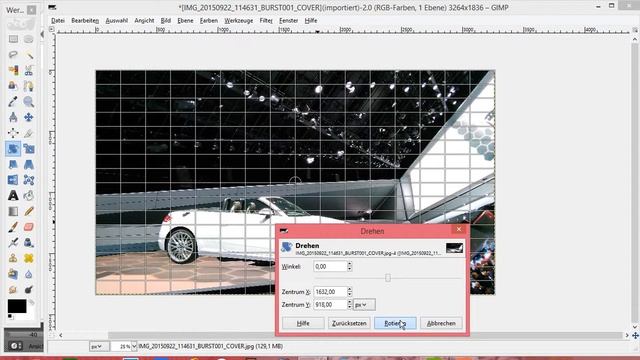The height and width of the screenshot is (360, 640).
Task: Click the Abbrechen button
Action: pyautogui.click(x=441, y=323)
